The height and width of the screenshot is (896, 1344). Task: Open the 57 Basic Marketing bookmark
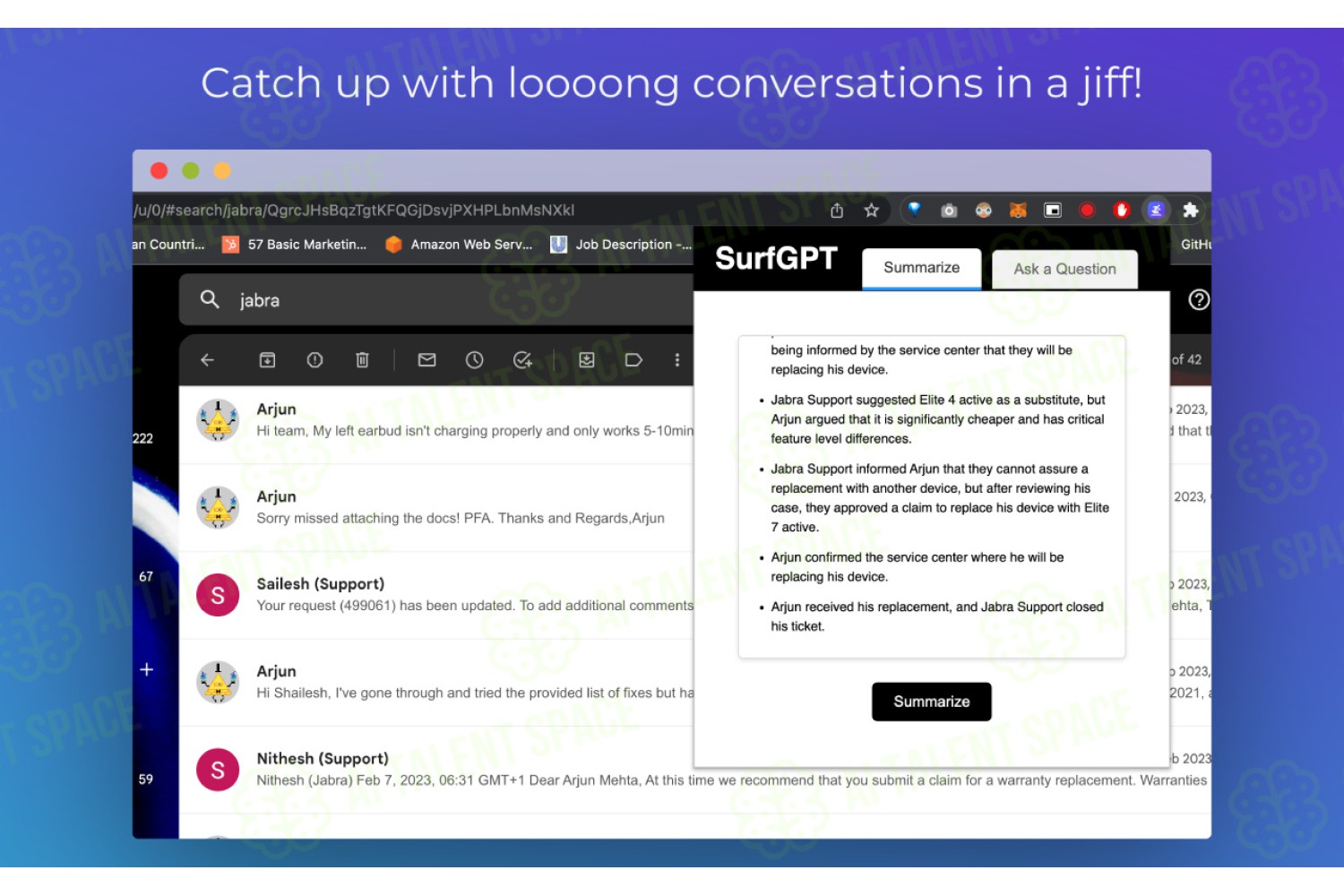coord(295,244)
